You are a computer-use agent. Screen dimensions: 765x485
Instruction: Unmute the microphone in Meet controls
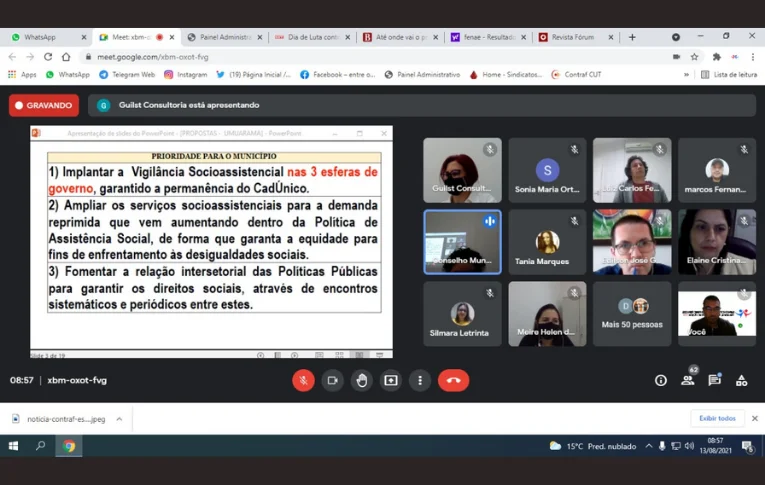click(x=303, y=380)
